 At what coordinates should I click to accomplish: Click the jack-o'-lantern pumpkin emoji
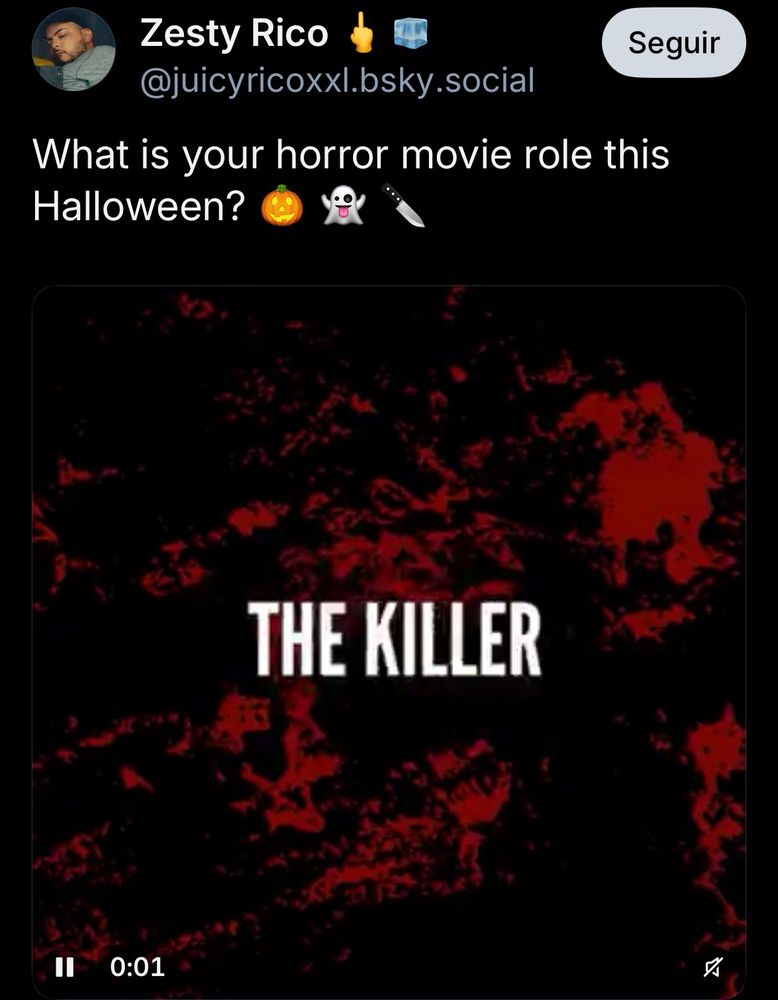tap(282, 206)
